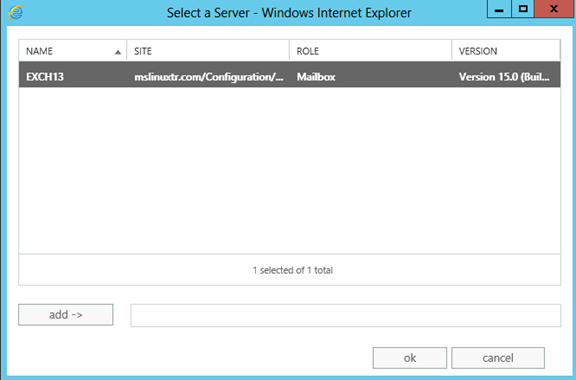The image size is (576, 380).
Task: Sort servers by SITE column header
Action: tap(208, 51)
